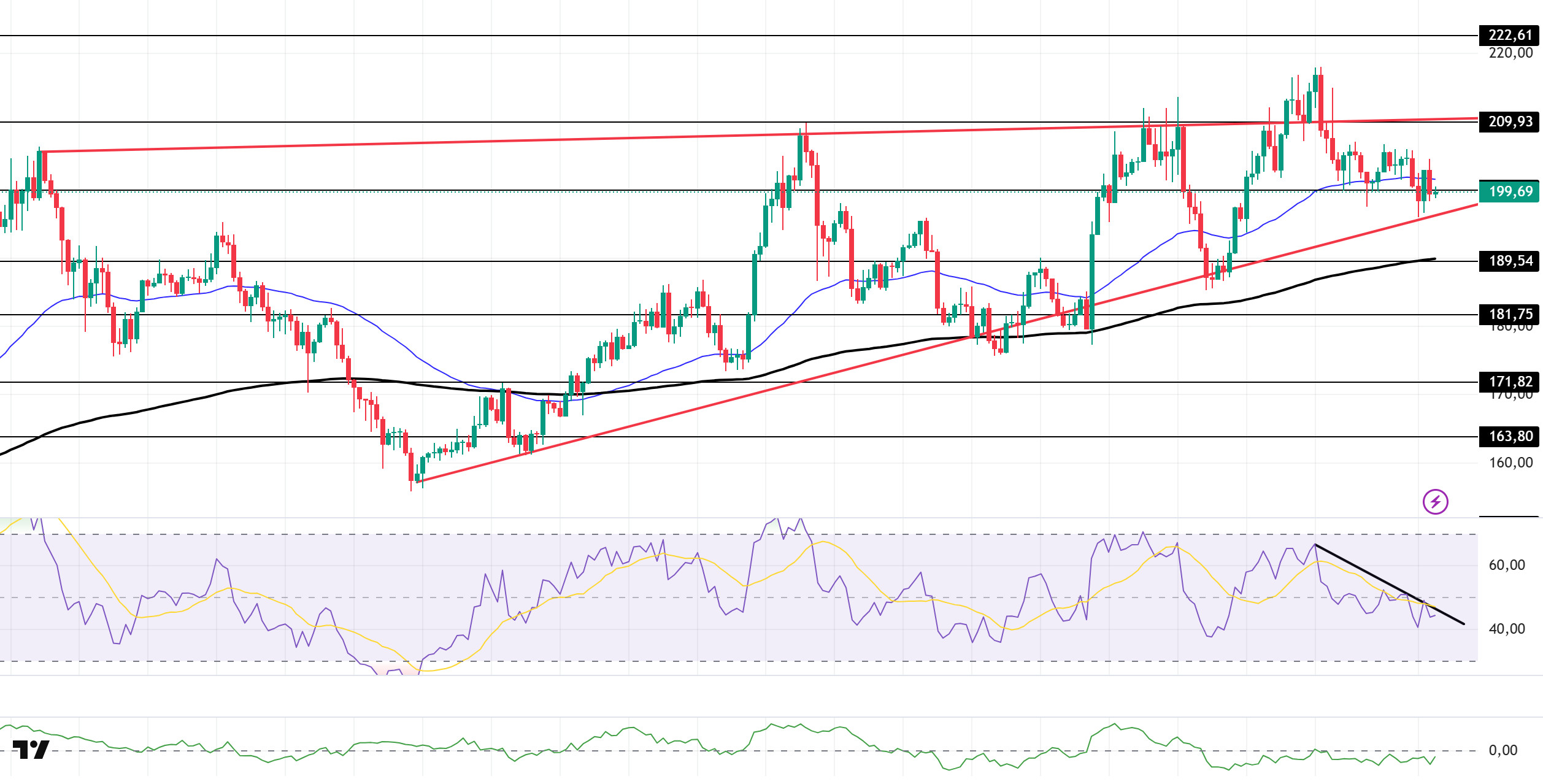This screenshot has height=784, width=1543.
Task: Click the 0,00 oscillator scale value
Action: click(x=1503, y=750)
